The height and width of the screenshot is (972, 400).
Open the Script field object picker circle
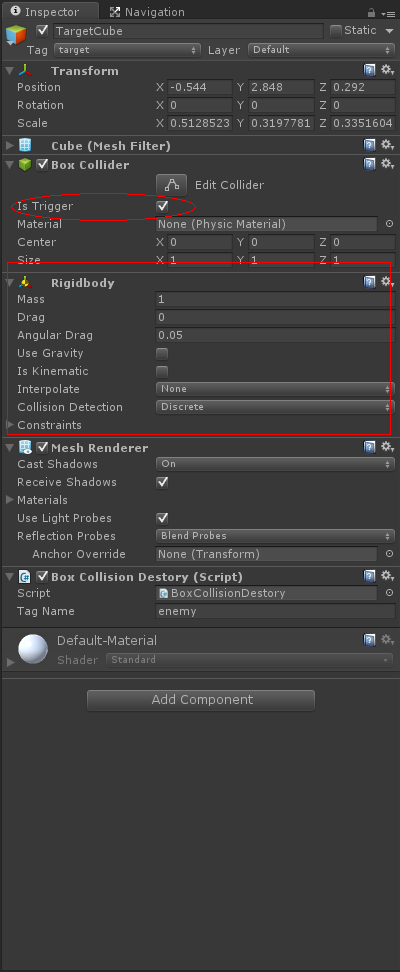tap(389, 593)
